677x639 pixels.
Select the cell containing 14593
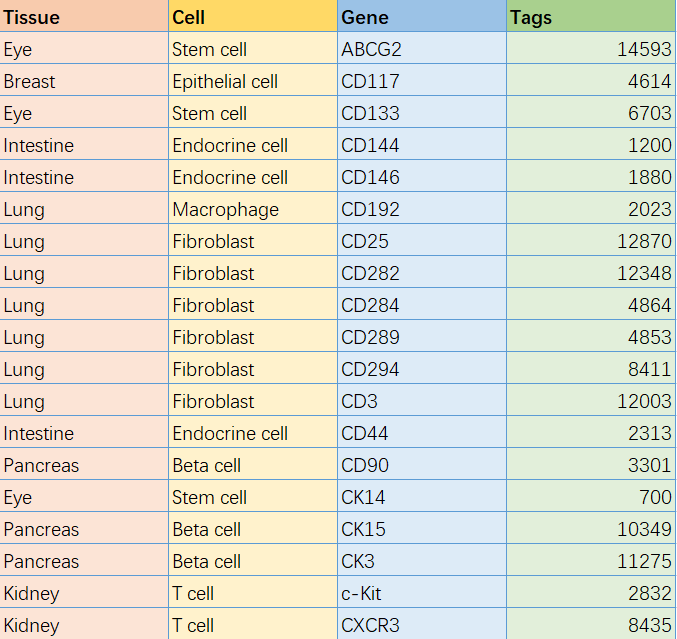click(591, 48)
